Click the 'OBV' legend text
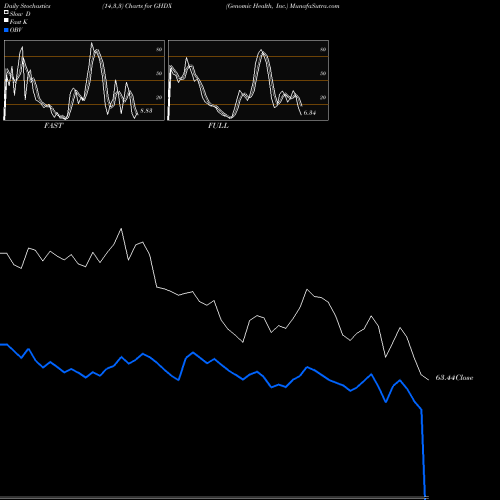 16,30
